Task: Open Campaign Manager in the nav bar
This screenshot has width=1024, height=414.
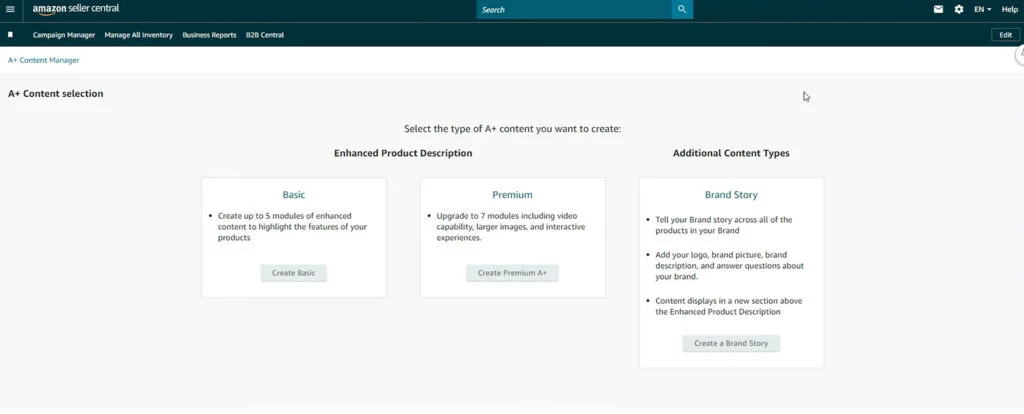Action: [64, 35]
